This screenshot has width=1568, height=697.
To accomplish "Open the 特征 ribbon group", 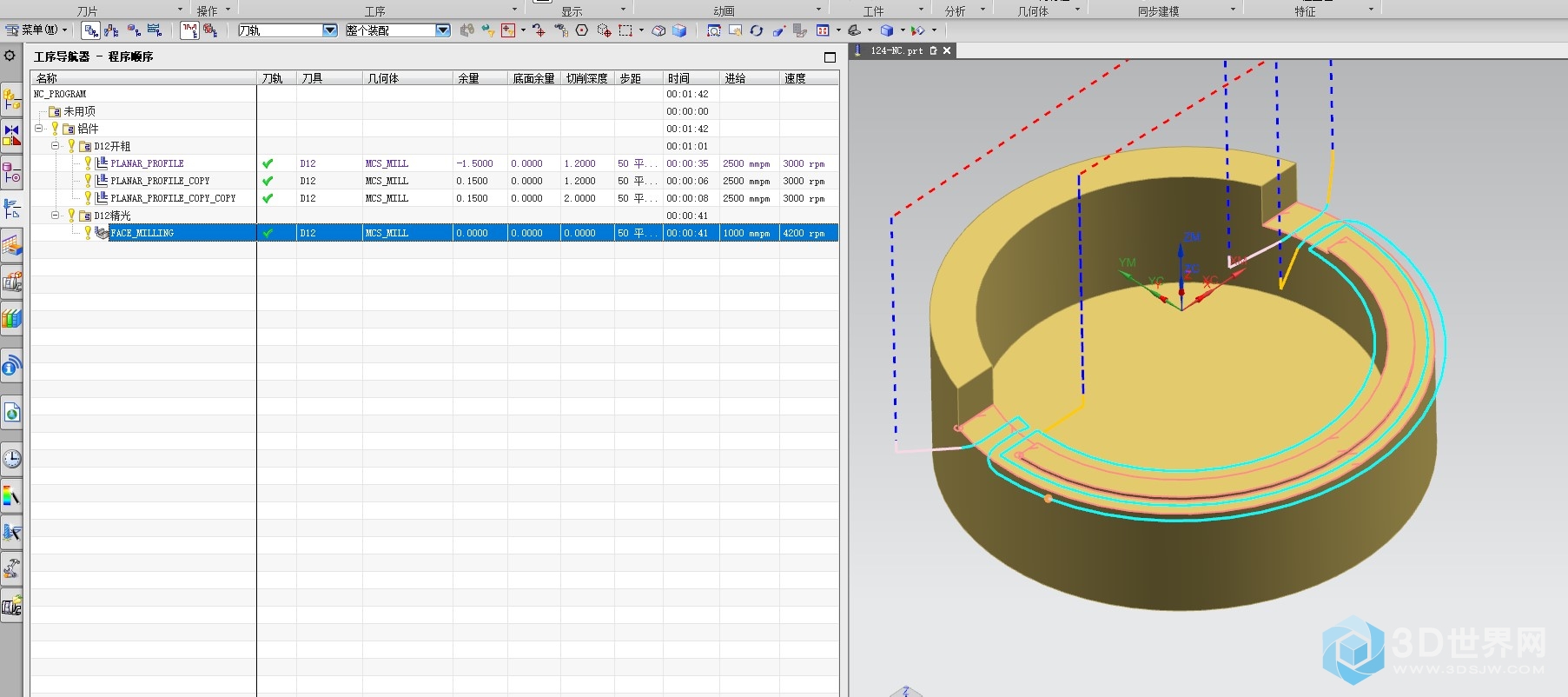I will [1305, 10].
